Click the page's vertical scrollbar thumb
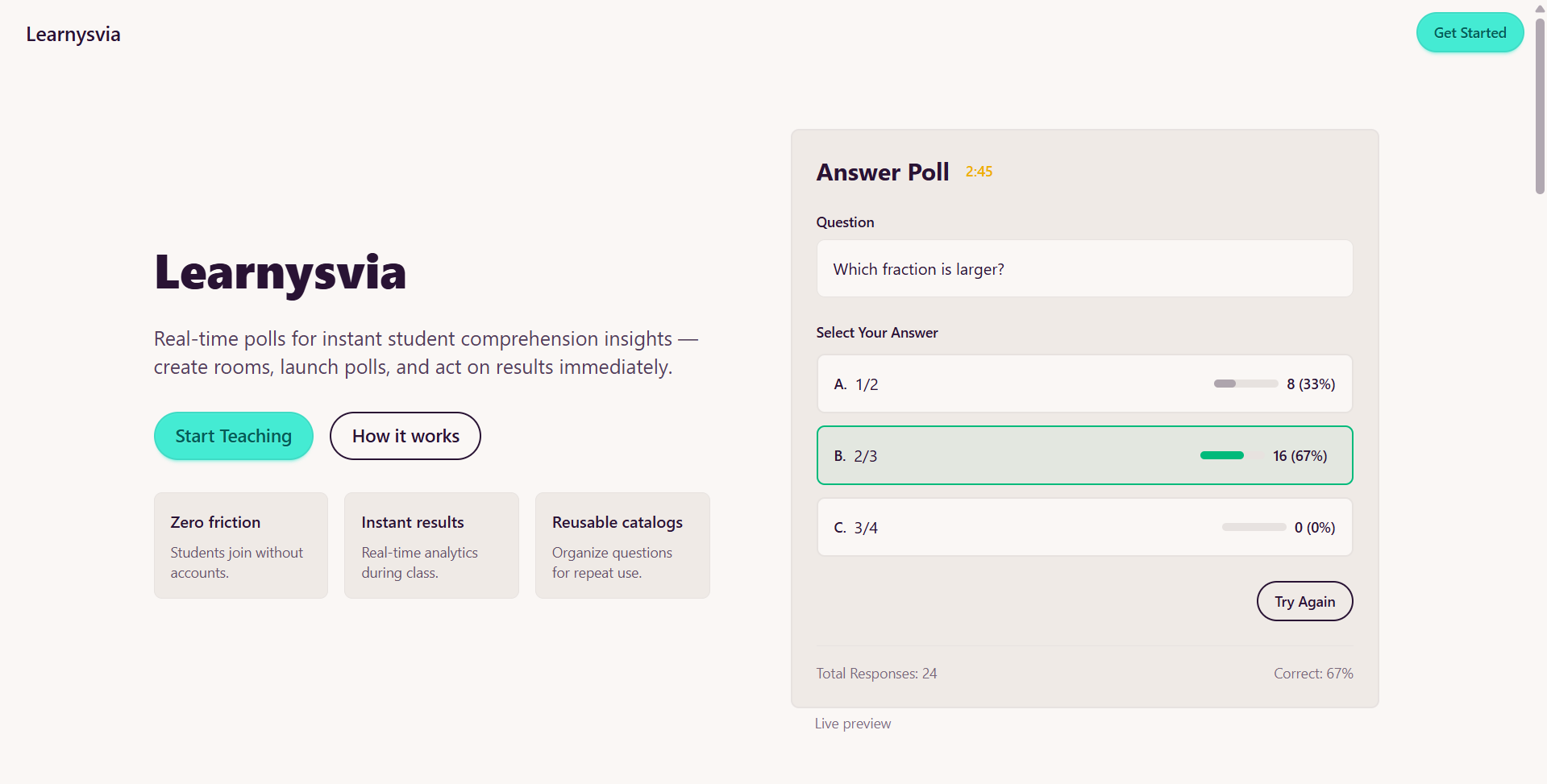This screenshot has height=784, width=1547. point(1540,105)
